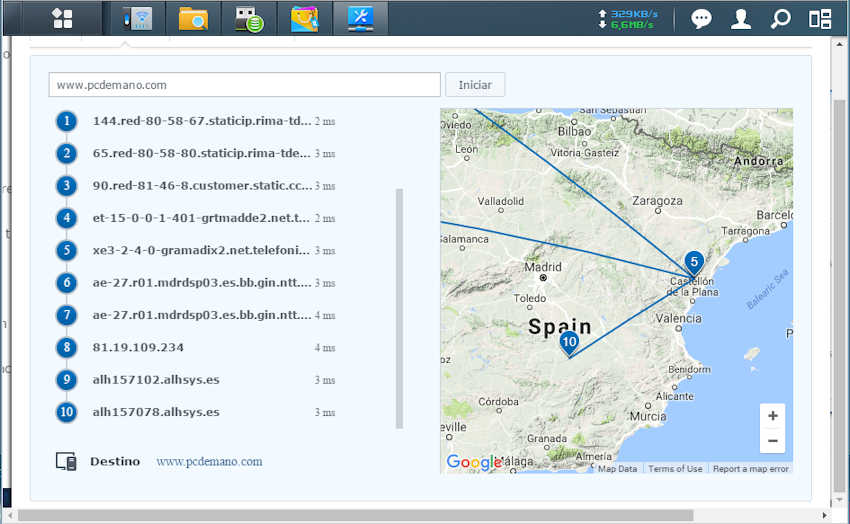Select hop 3 number badge
This screenshot has width=850, height=524.
coord(67,186)
